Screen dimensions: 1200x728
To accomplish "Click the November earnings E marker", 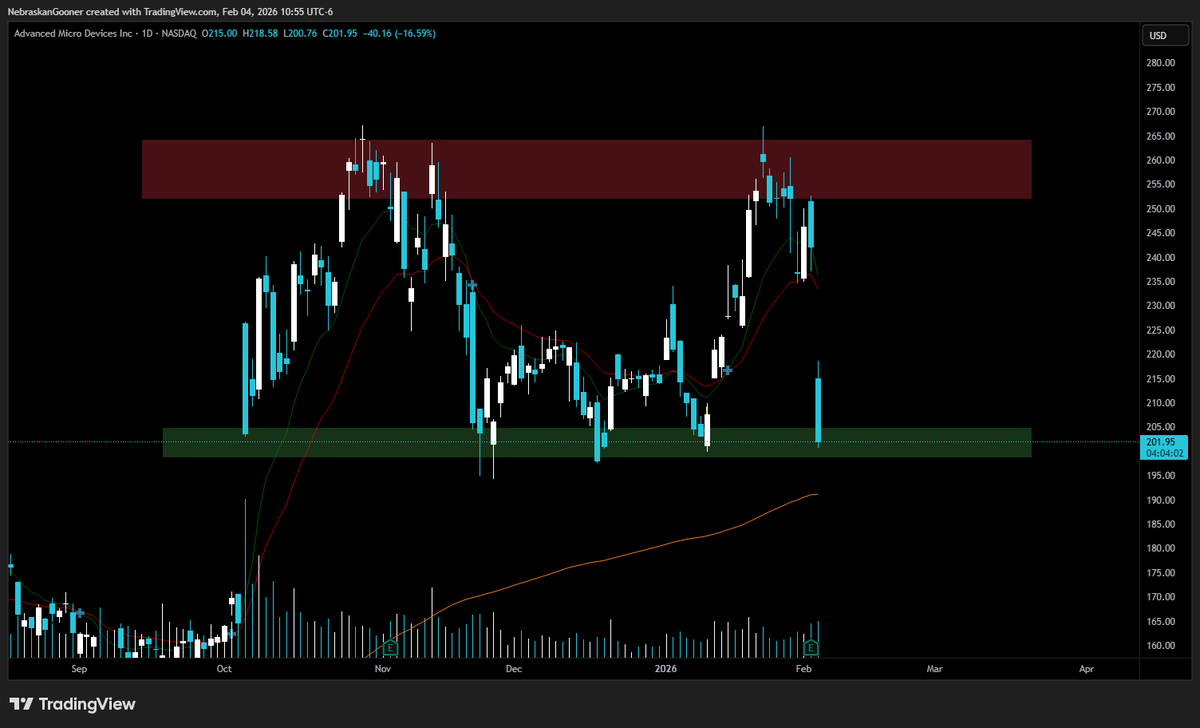I will [391, 647].
